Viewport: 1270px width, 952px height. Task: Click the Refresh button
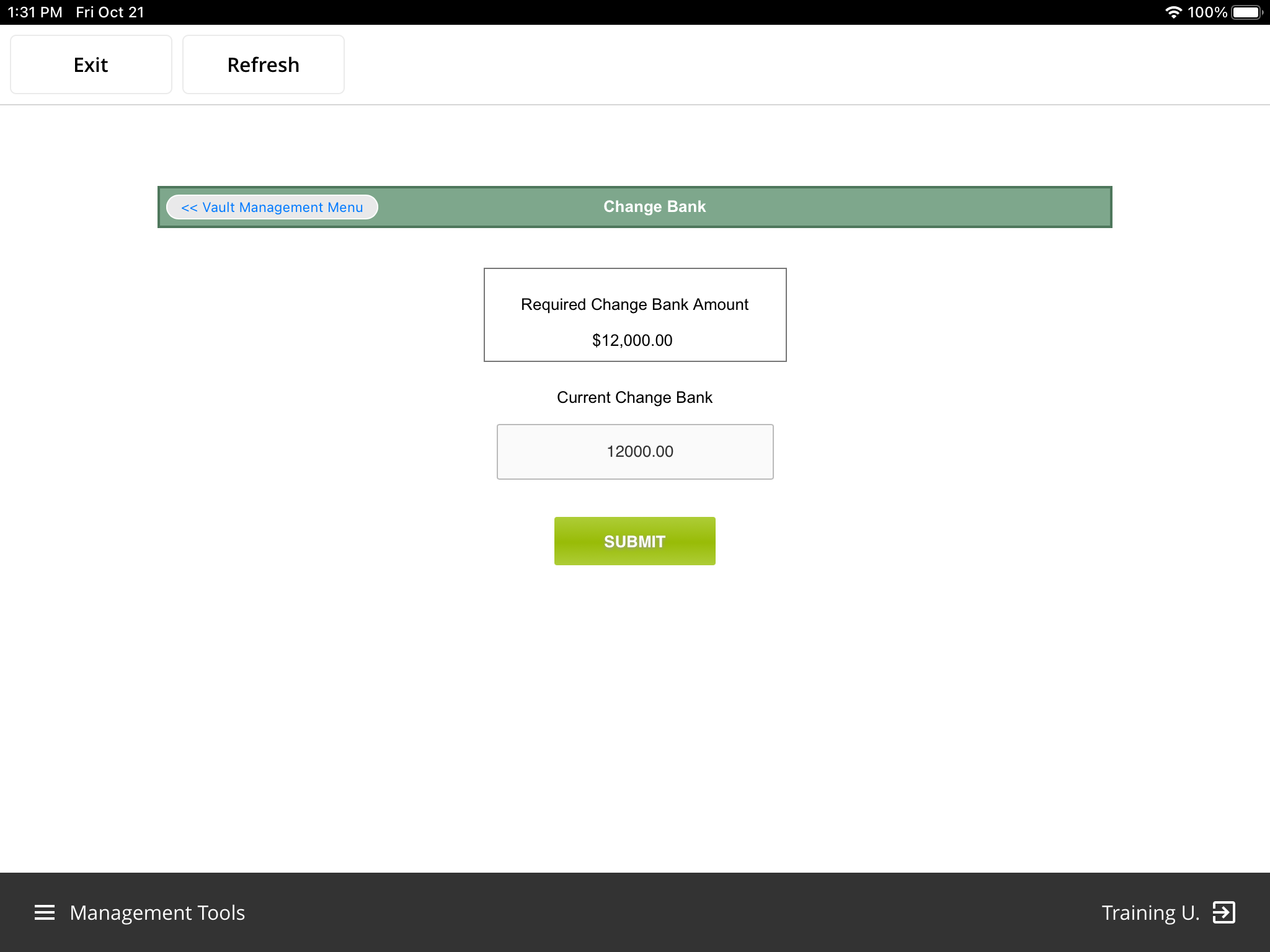[263, 64]
